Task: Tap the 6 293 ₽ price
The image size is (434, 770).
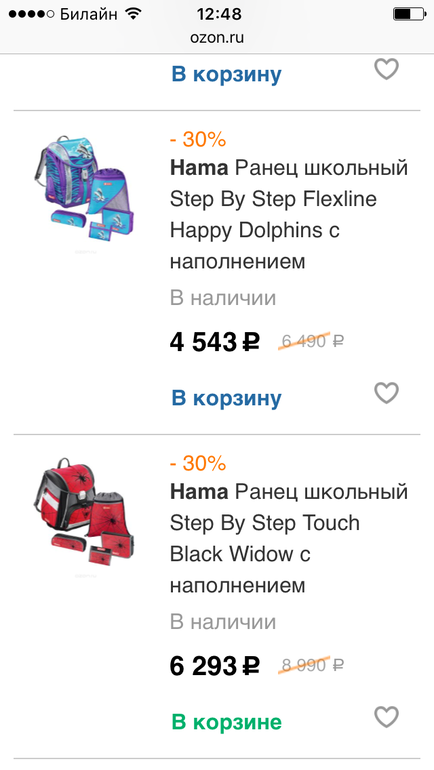Action: pos(215,666)
